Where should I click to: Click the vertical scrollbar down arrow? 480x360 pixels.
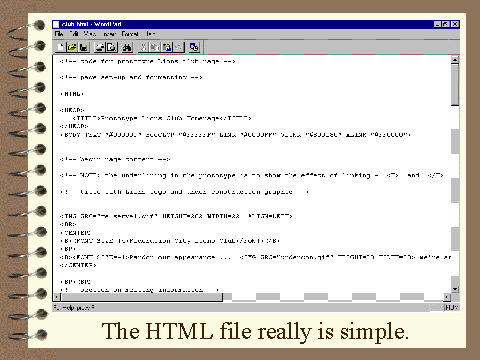coord(455,289)
